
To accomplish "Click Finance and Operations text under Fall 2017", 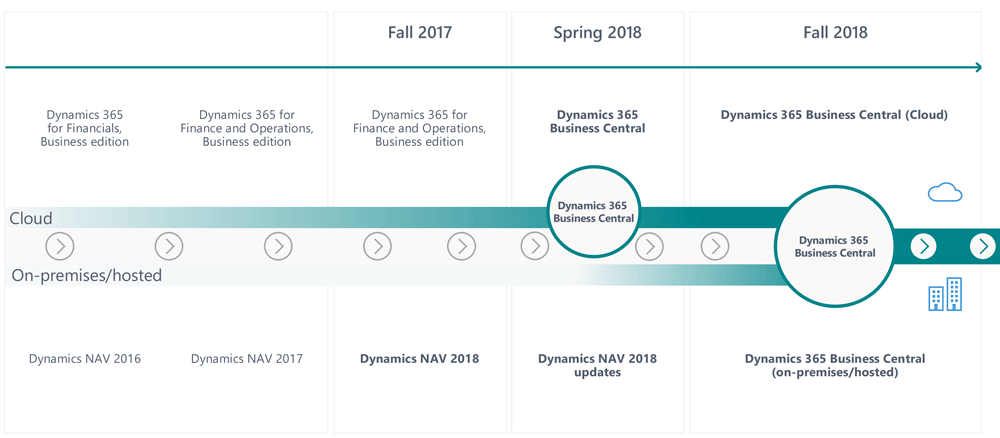I will click(419, 128).
